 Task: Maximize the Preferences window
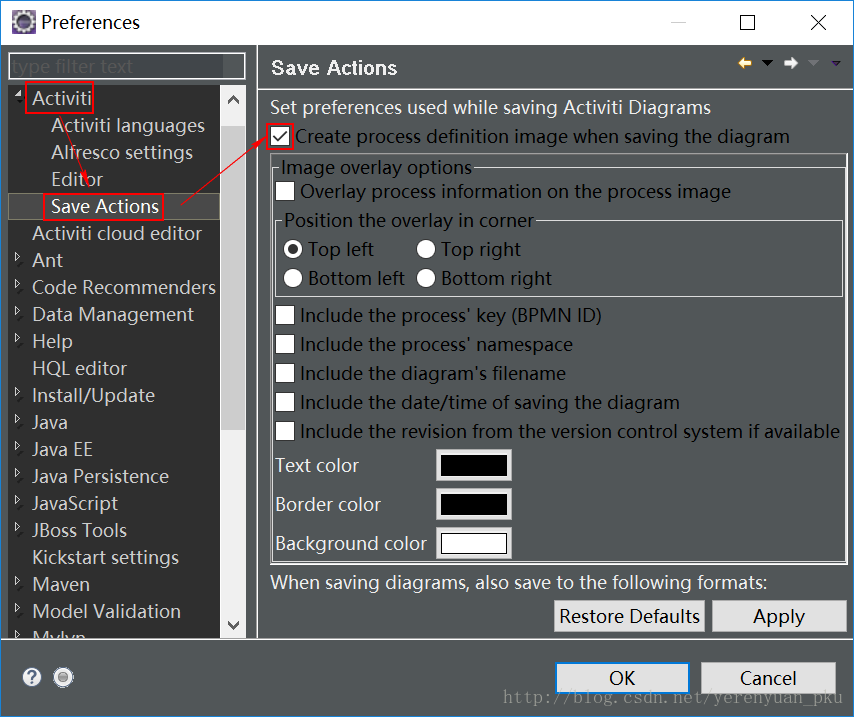pos(747,22)
